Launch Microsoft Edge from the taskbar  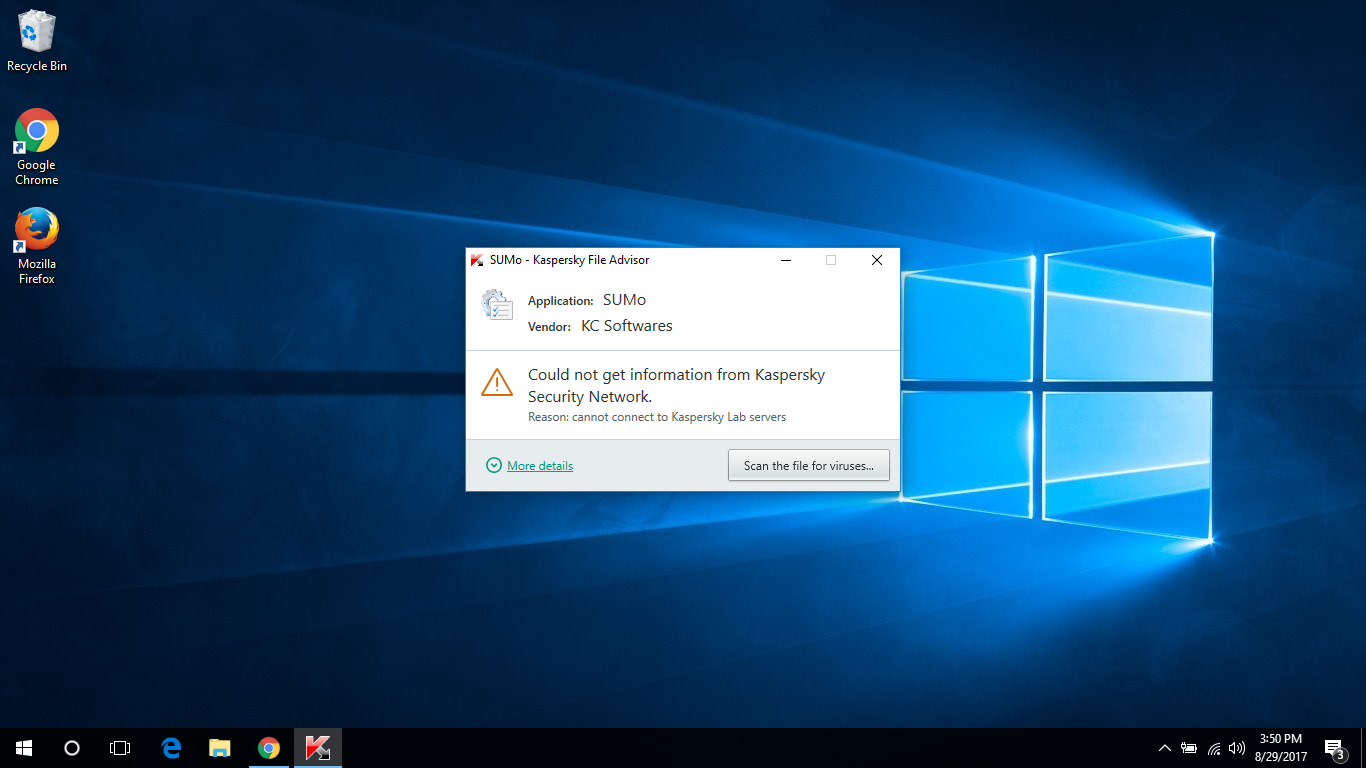pyautogui.click(x=171, y=748)
